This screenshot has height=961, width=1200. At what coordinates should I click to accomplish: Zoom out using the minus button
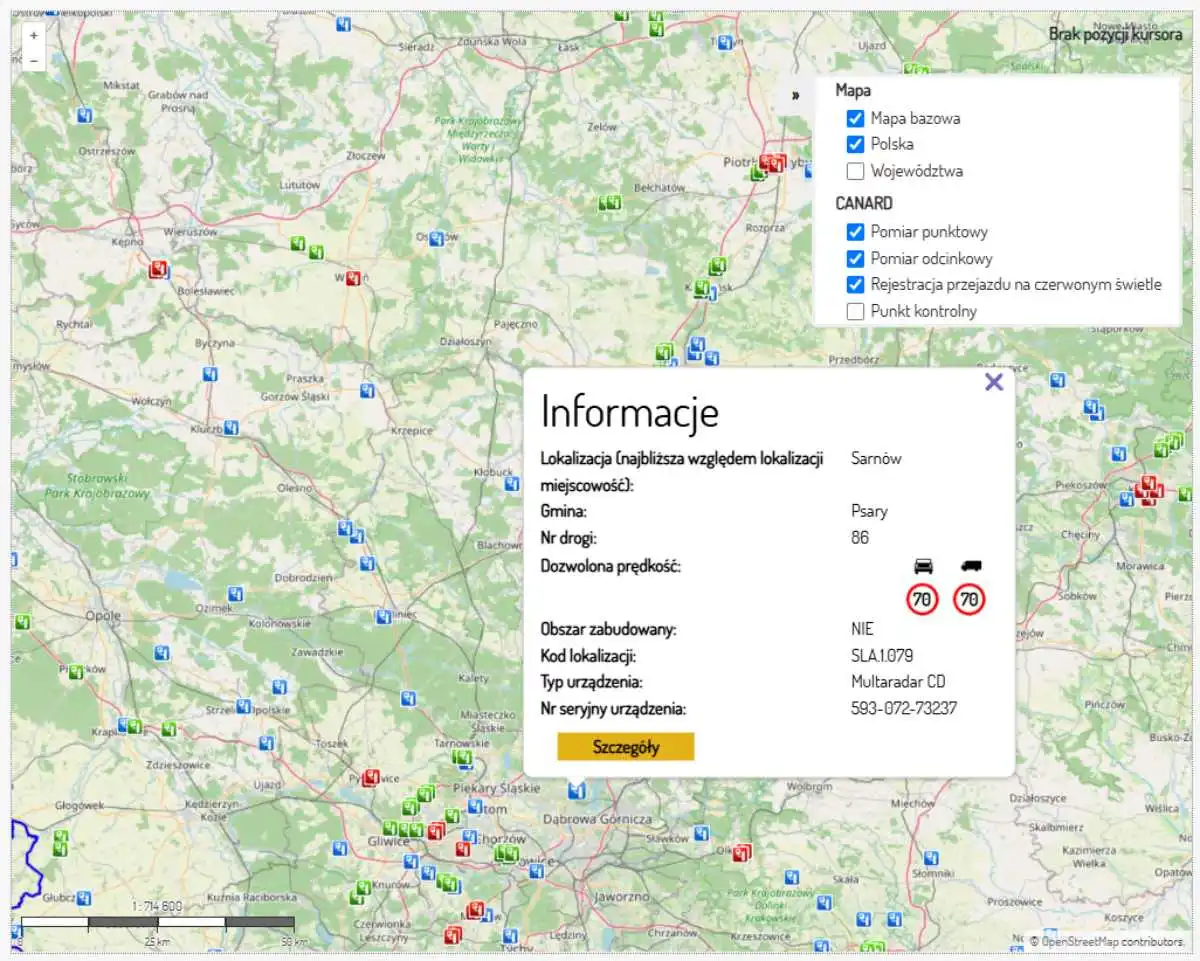34,60
